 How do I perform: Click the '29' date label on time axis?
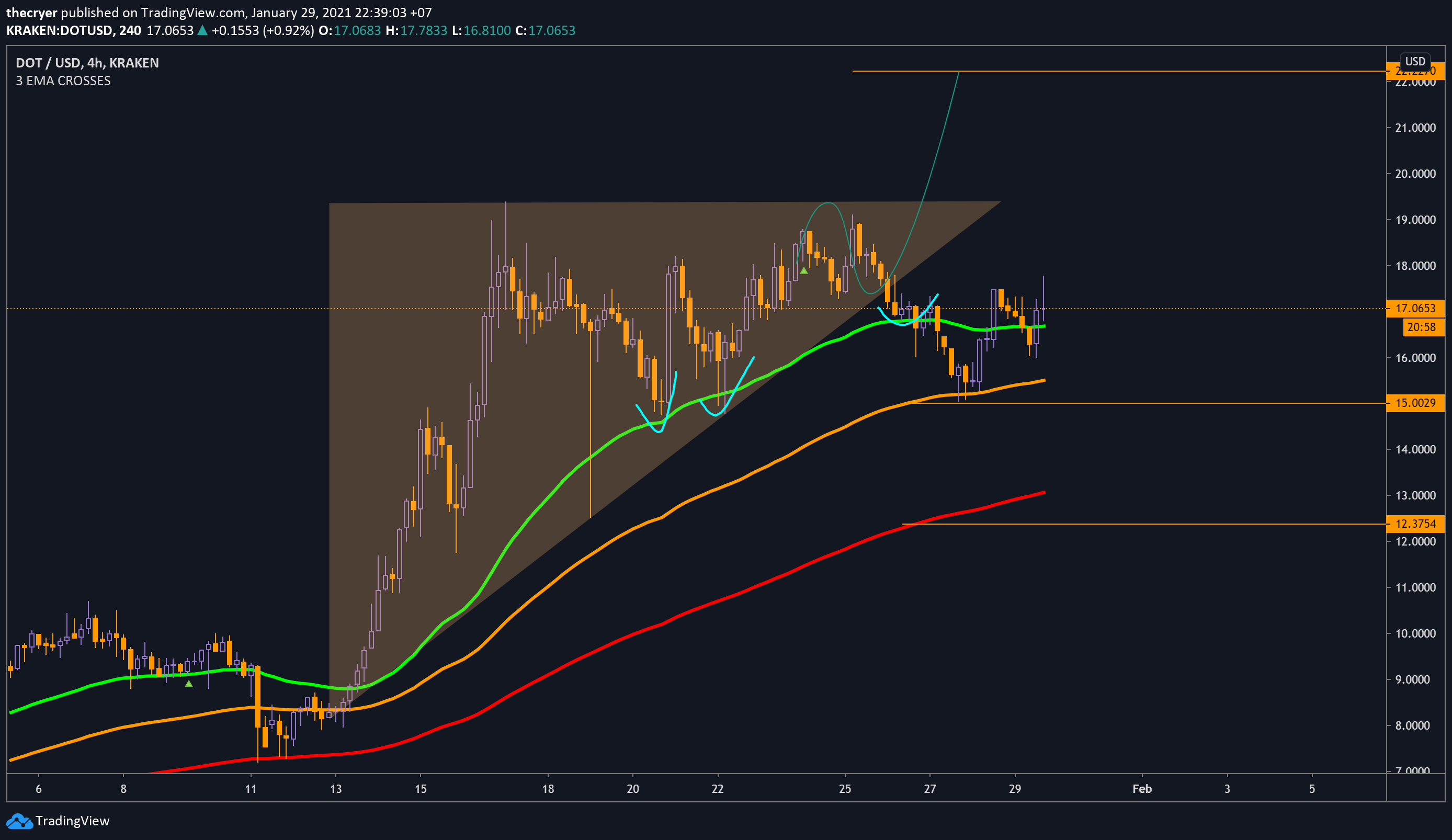(1015, 789)
